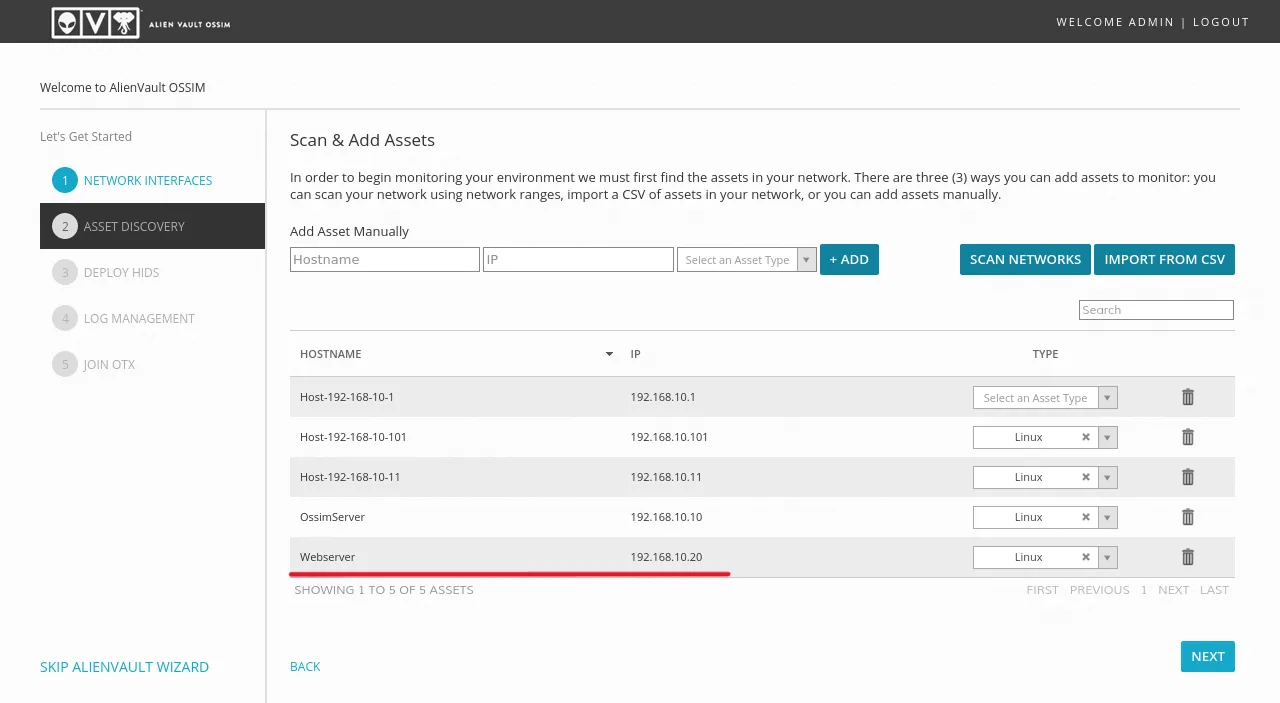Screen dimensions: 1280x703
Task: Click Skip AlienVault Wizard link
Action: point(124,667)
